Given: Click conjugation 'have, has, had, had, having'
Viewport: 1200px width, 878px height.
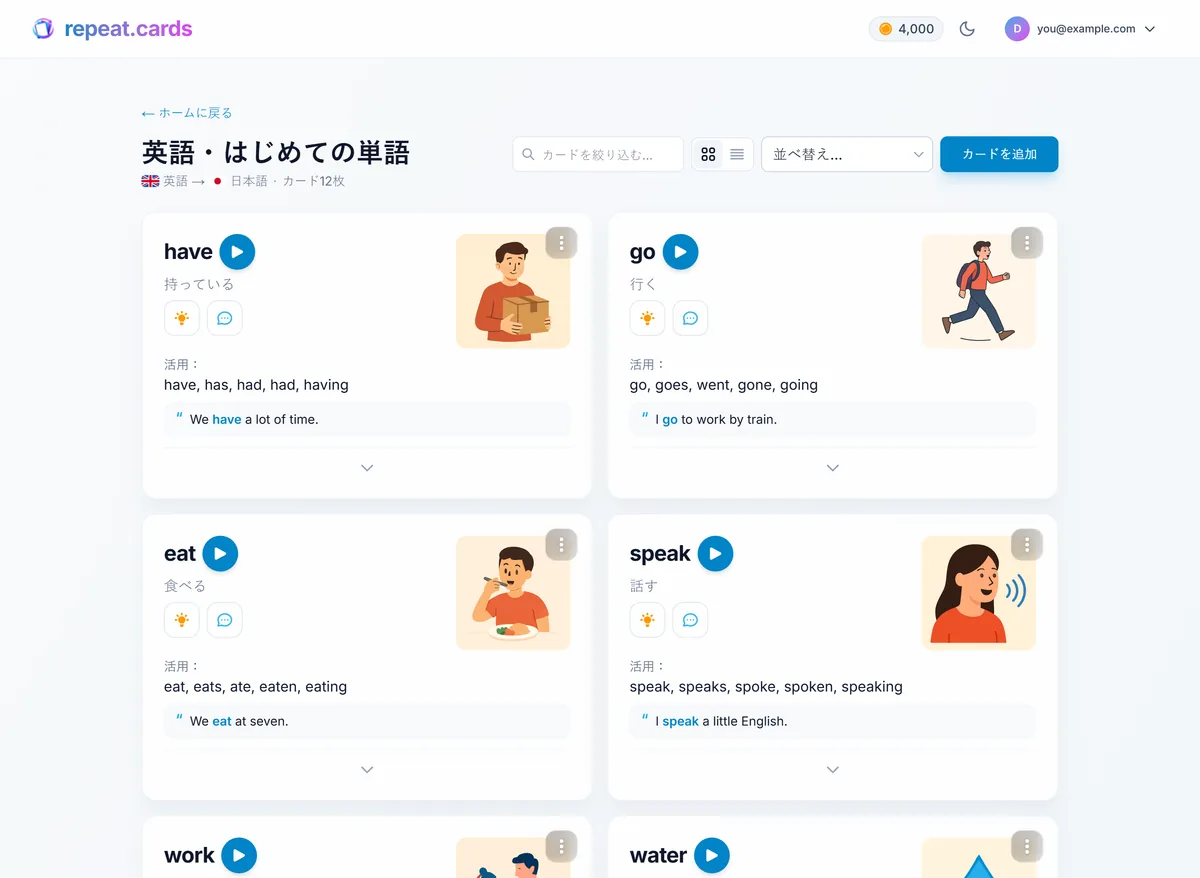Looking at the screenshot, I should click(x=256, y=385).
